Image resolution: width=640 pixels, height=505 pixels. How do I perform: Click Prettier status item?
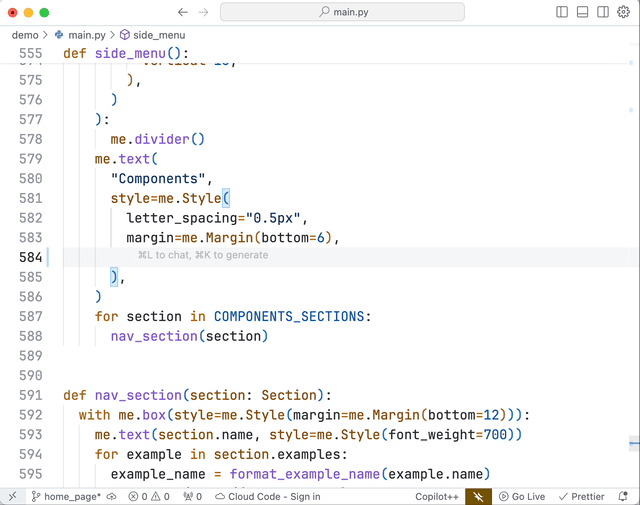point(582,496)
